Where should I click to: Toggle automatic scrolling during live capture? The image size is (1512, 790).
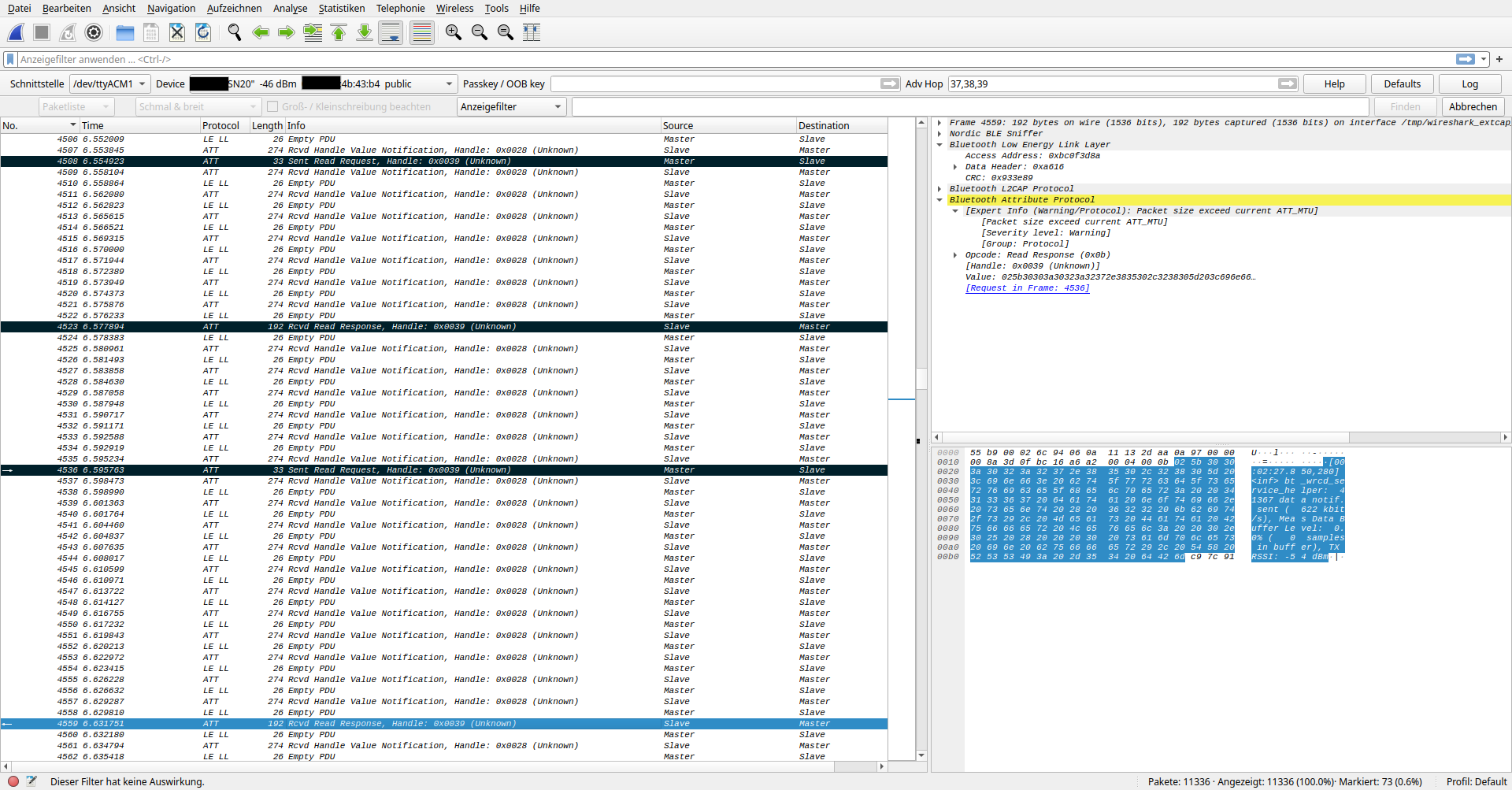391,32
